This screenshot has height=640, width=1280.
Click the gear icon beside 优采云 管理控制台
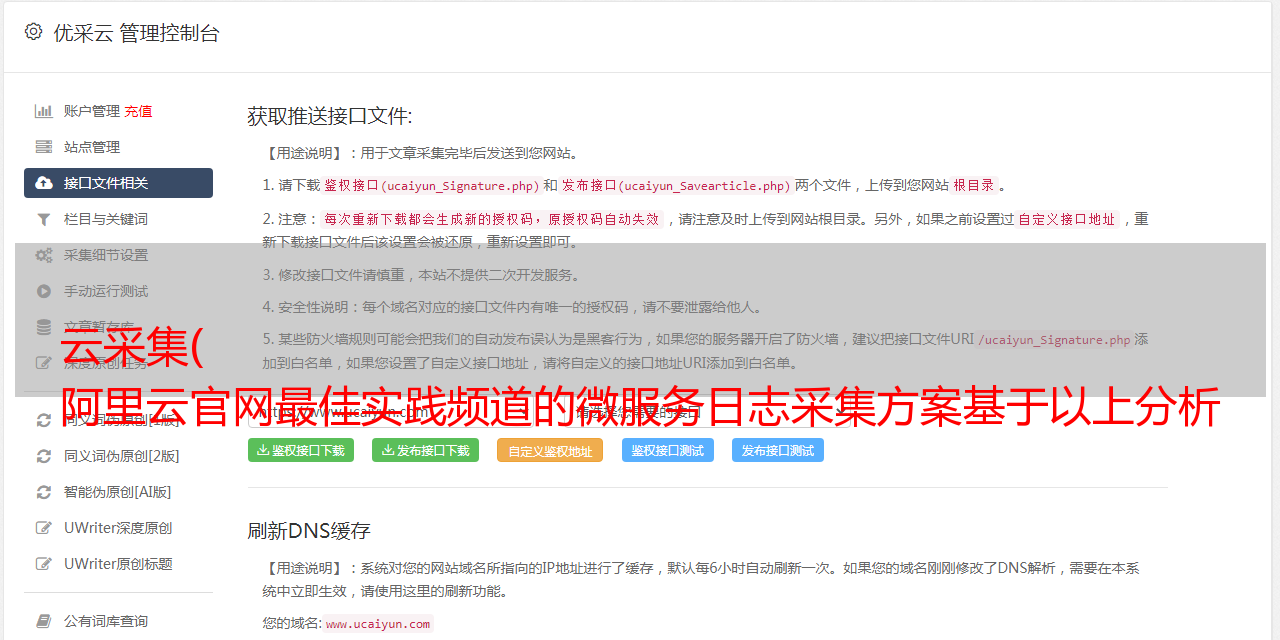pyautogui.click(x=34, y=32)
